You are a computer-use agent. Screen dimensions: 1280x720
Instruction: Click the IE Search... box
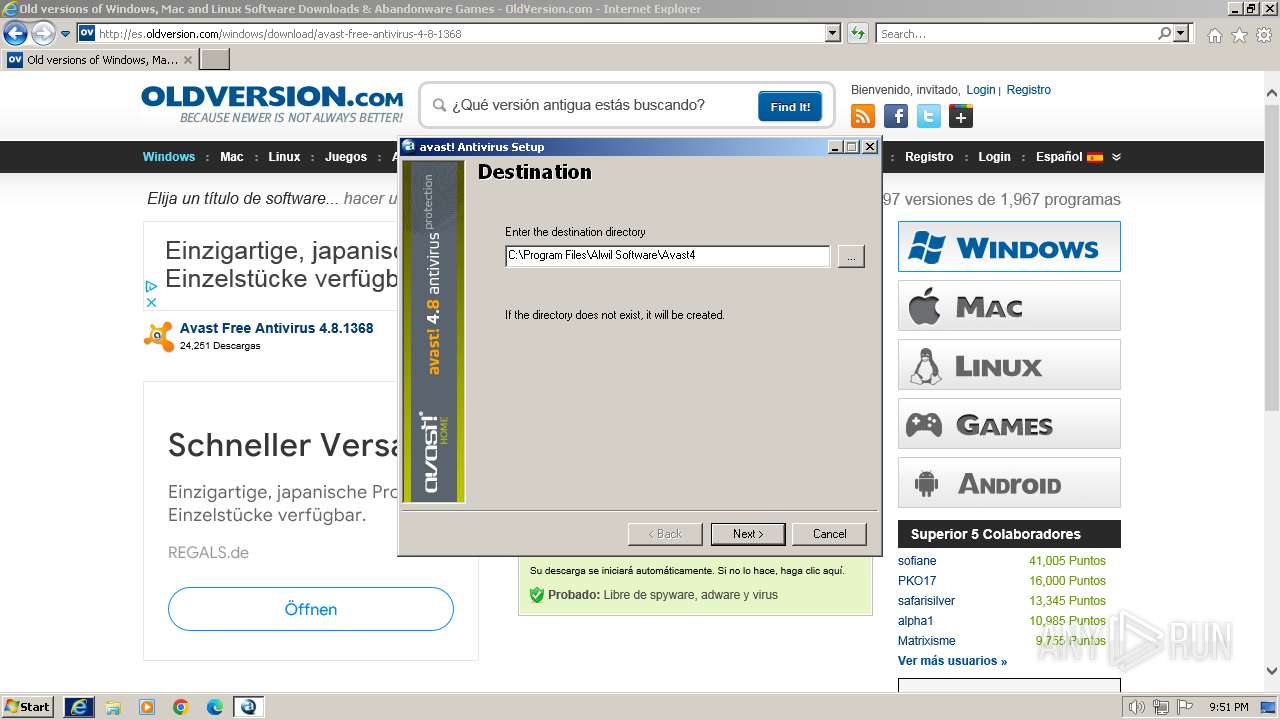[x=1015, y=33]
